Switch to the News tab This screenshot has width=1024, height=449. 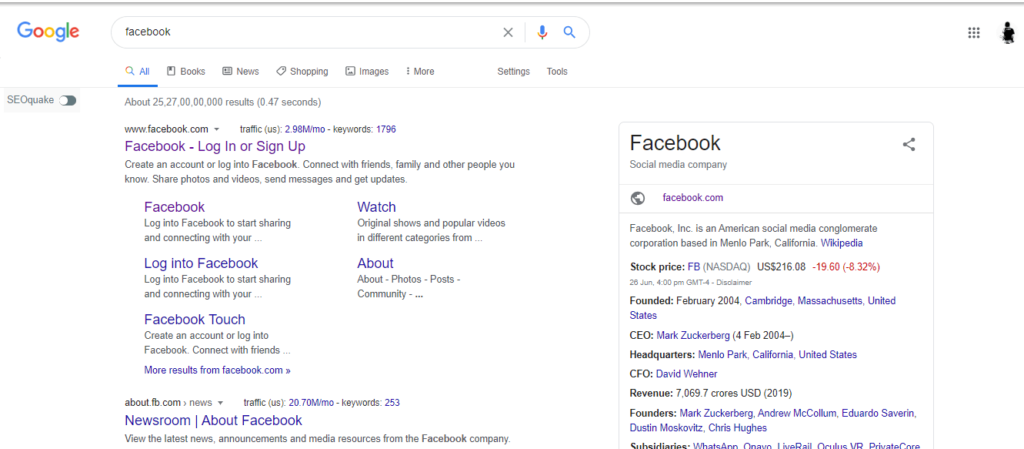pos(240,71)
